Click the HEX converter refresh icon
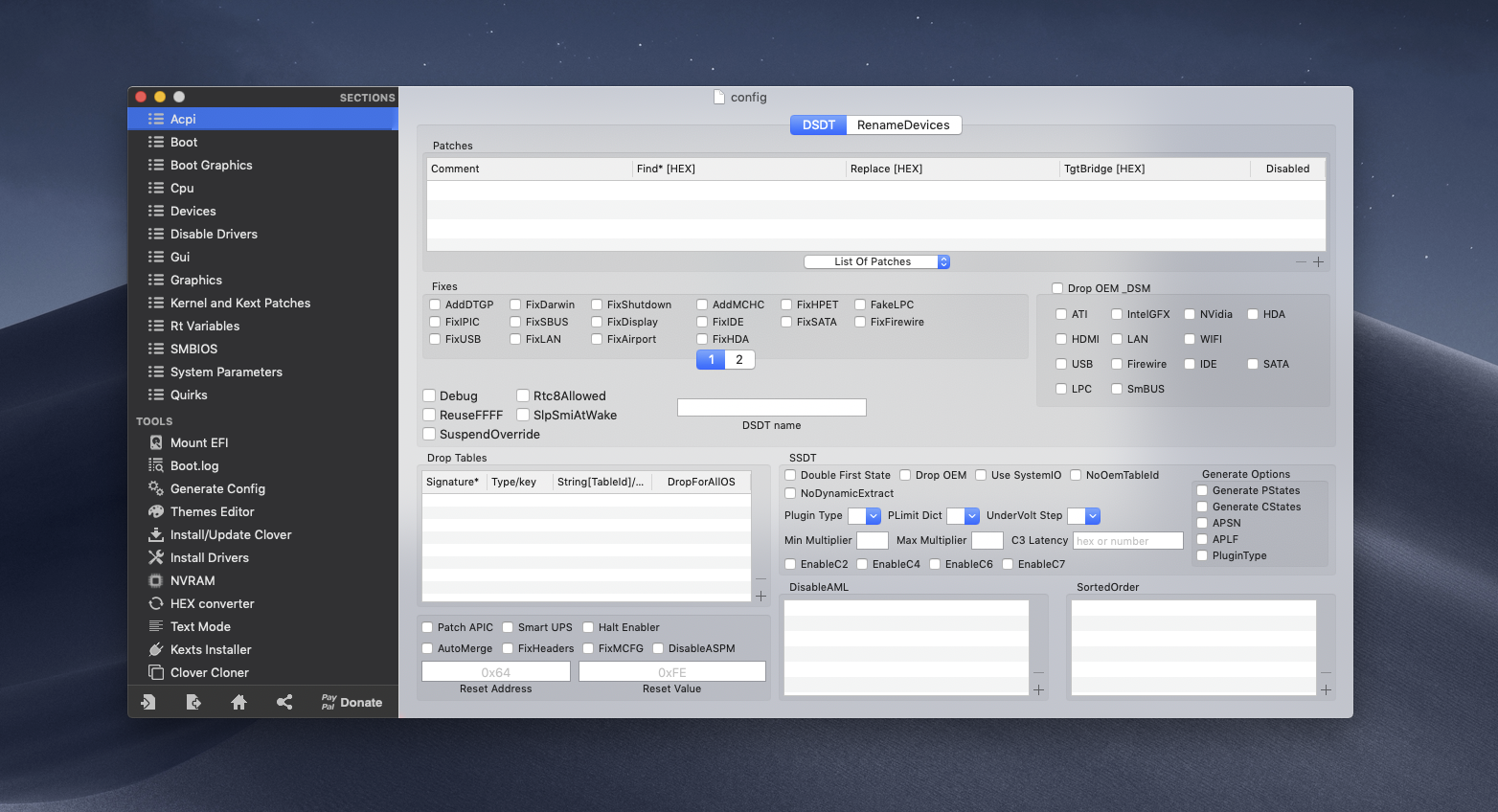The height and width of the screenshot is (812, 1498). click(x=156, y=603)
